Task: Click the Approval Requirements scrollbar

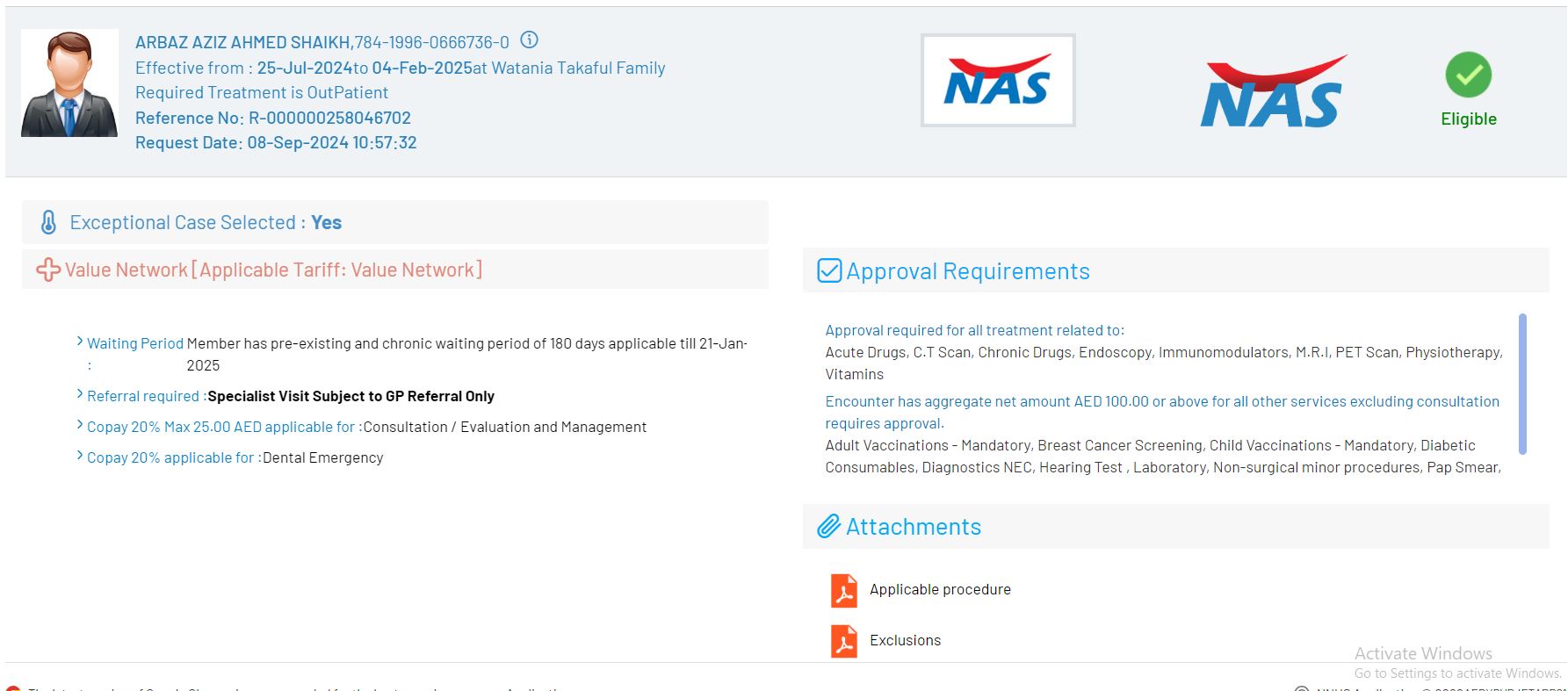Action: (x=1522, y=384)
